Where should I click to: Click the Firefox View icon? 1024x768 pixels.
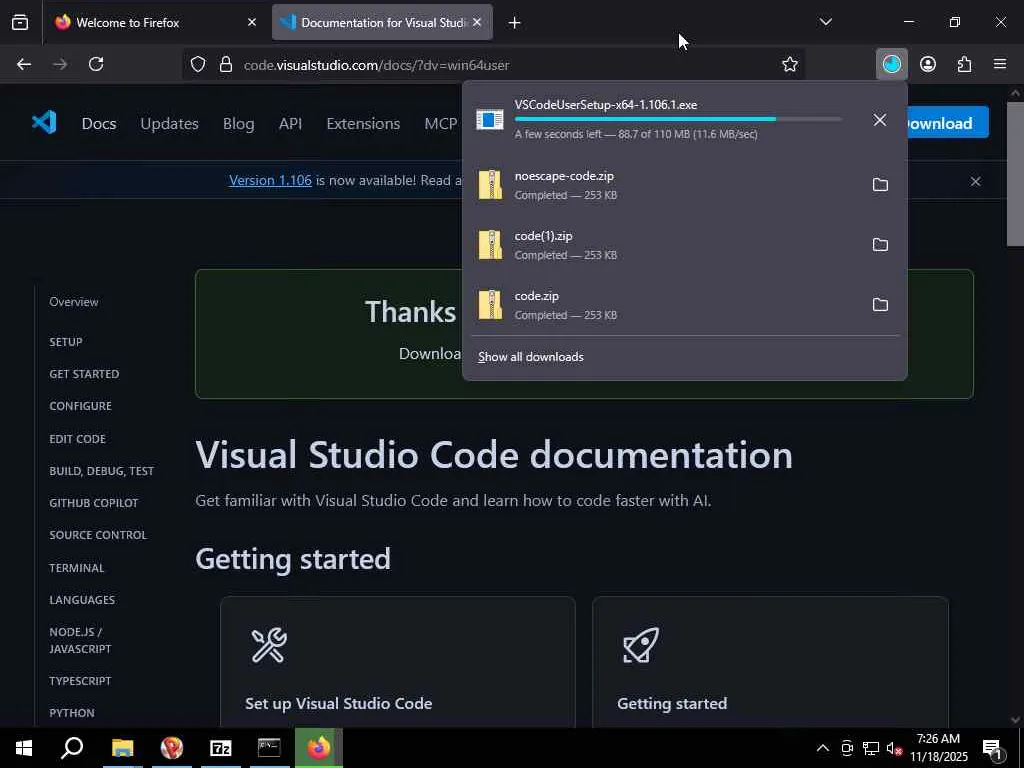[x=20, y=23]
